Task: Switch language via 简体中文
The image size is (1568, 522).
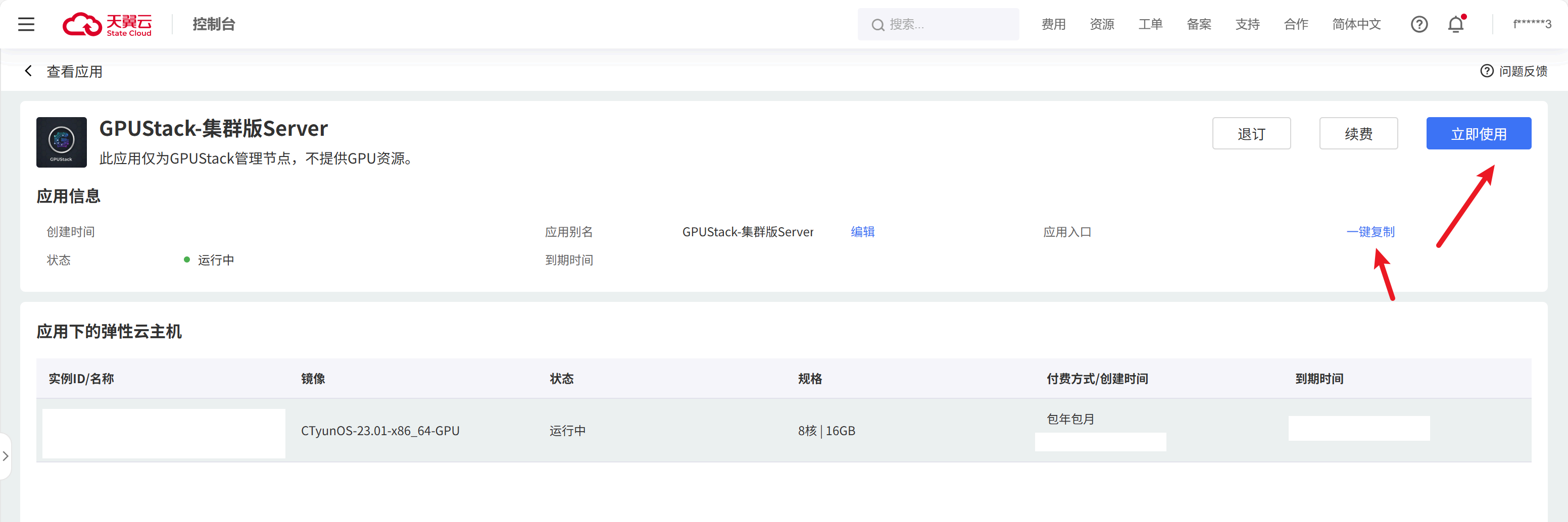Action: (x=1356, y=24)
